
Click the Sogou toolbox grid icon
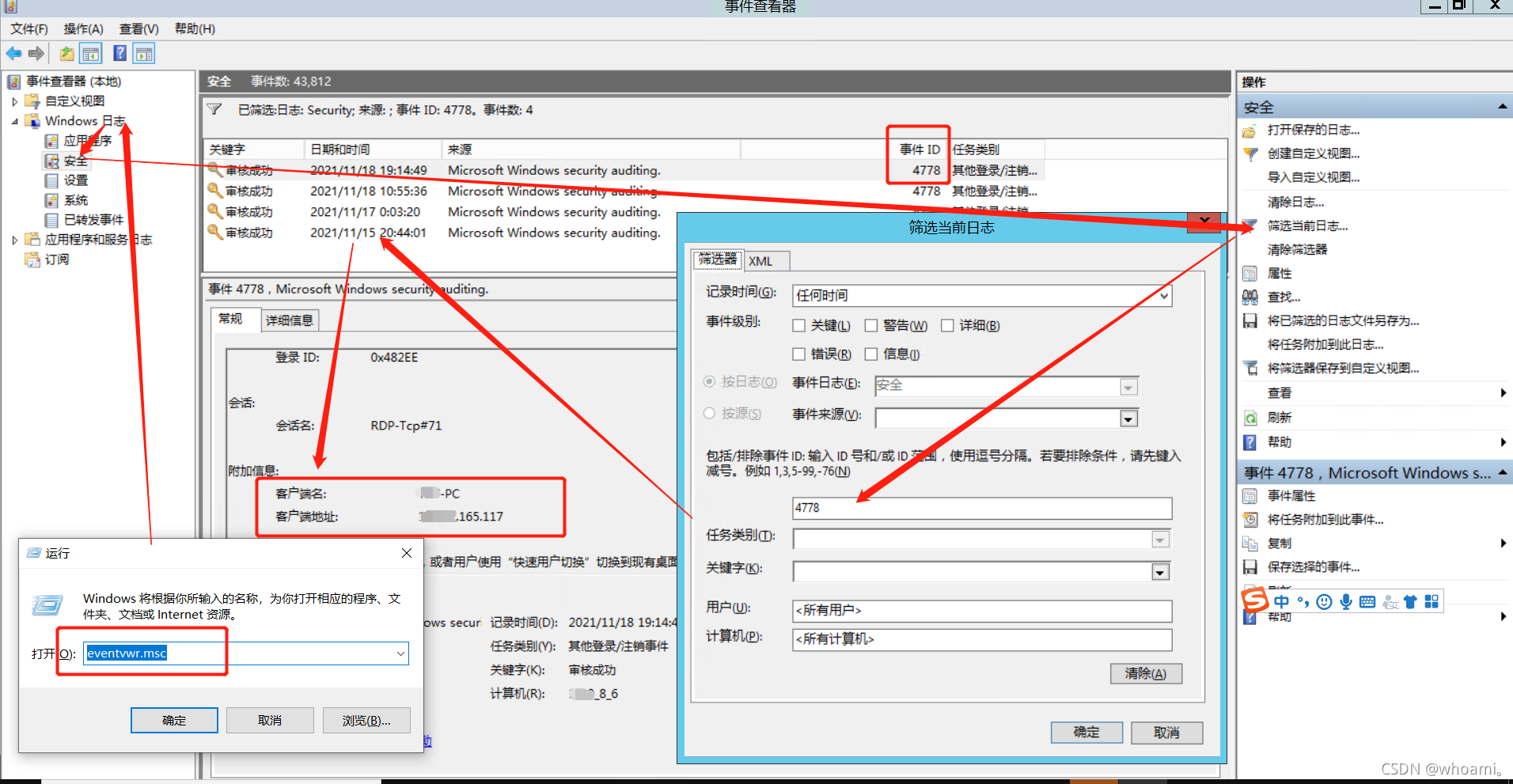pyautogui.click(x=1431, y=602)
